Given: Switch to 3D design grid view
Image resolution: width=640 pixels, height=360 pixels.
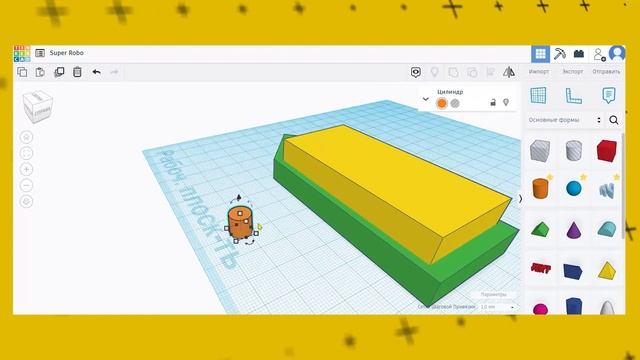Looking at the screenshot, I should point(540,53).
